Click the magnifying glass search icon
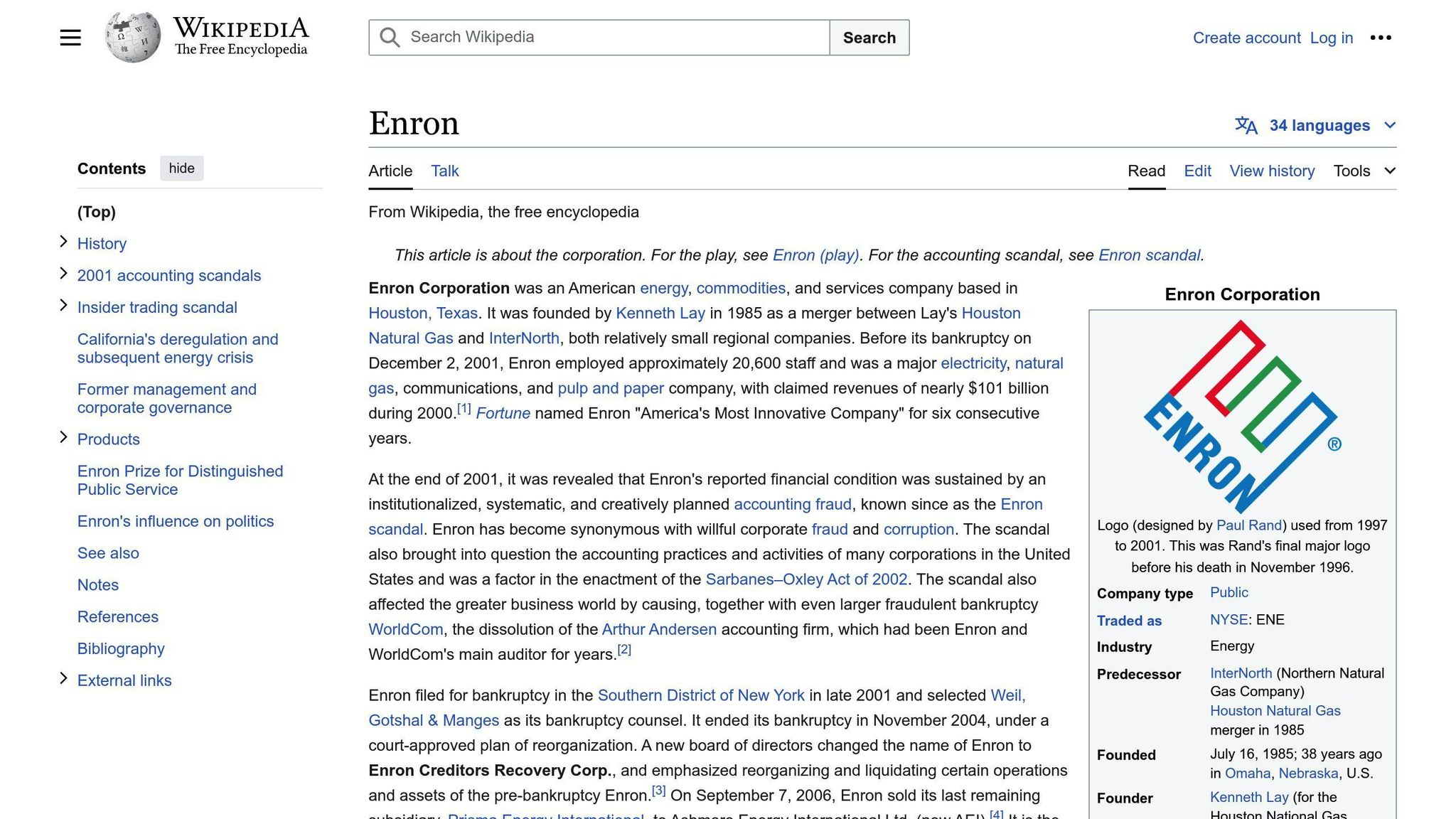 click(x=390, y=38)
